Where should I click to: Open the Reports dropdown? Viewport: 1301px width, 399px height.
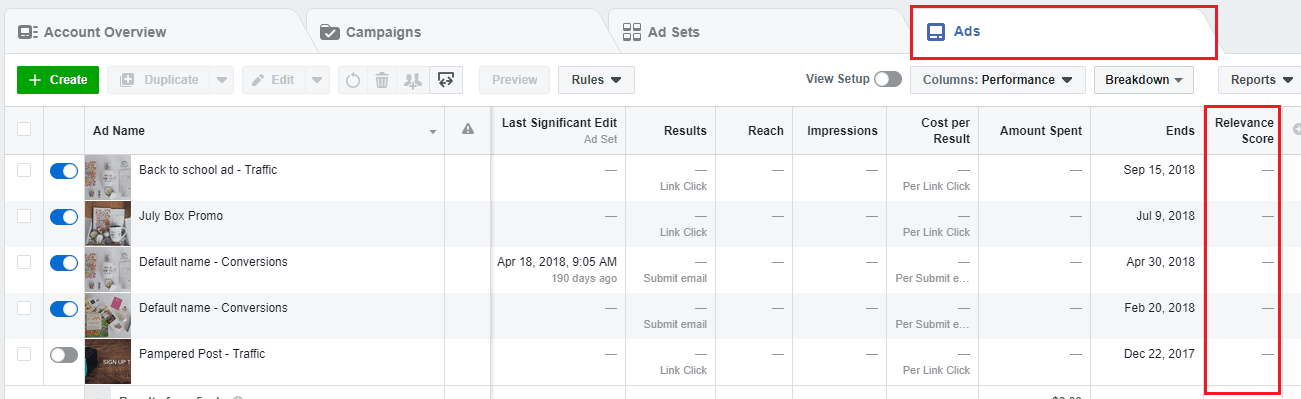pyautogui.click(x=1259, y=80)
